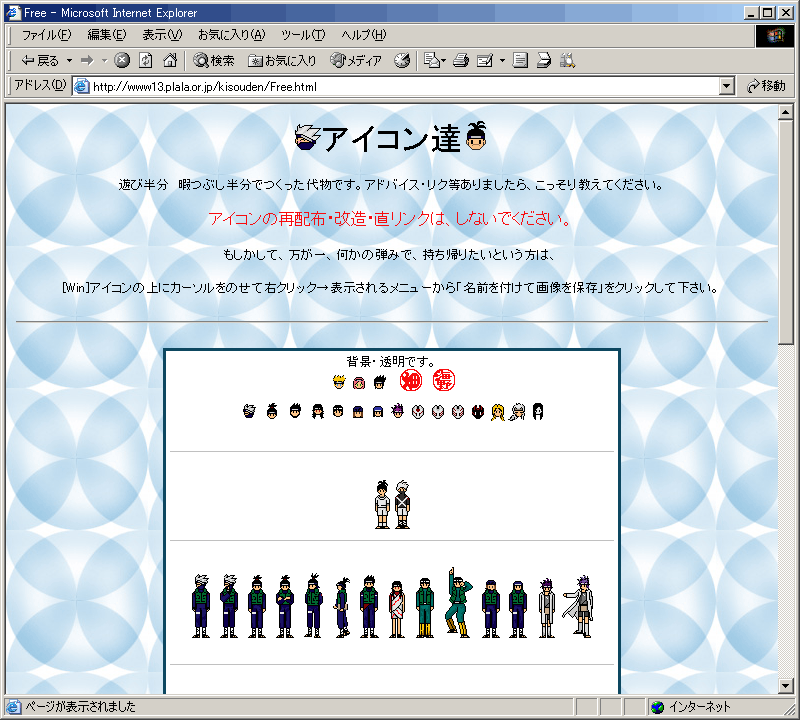The width and height of the screenshot is (800, 720).
Task: Go to the home page icon
Action: [x=170, y=61]
